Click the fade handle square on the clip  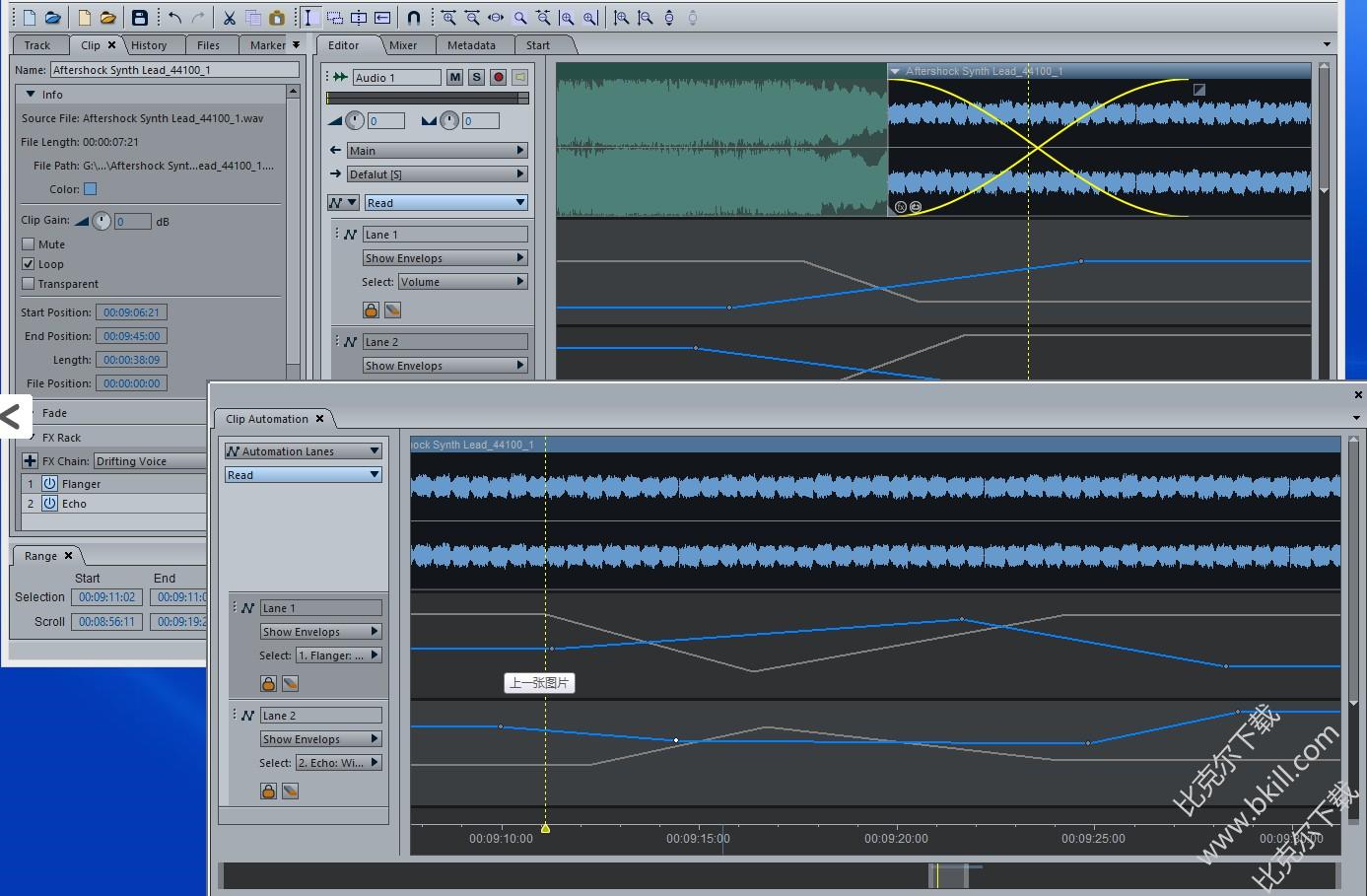1198,90
